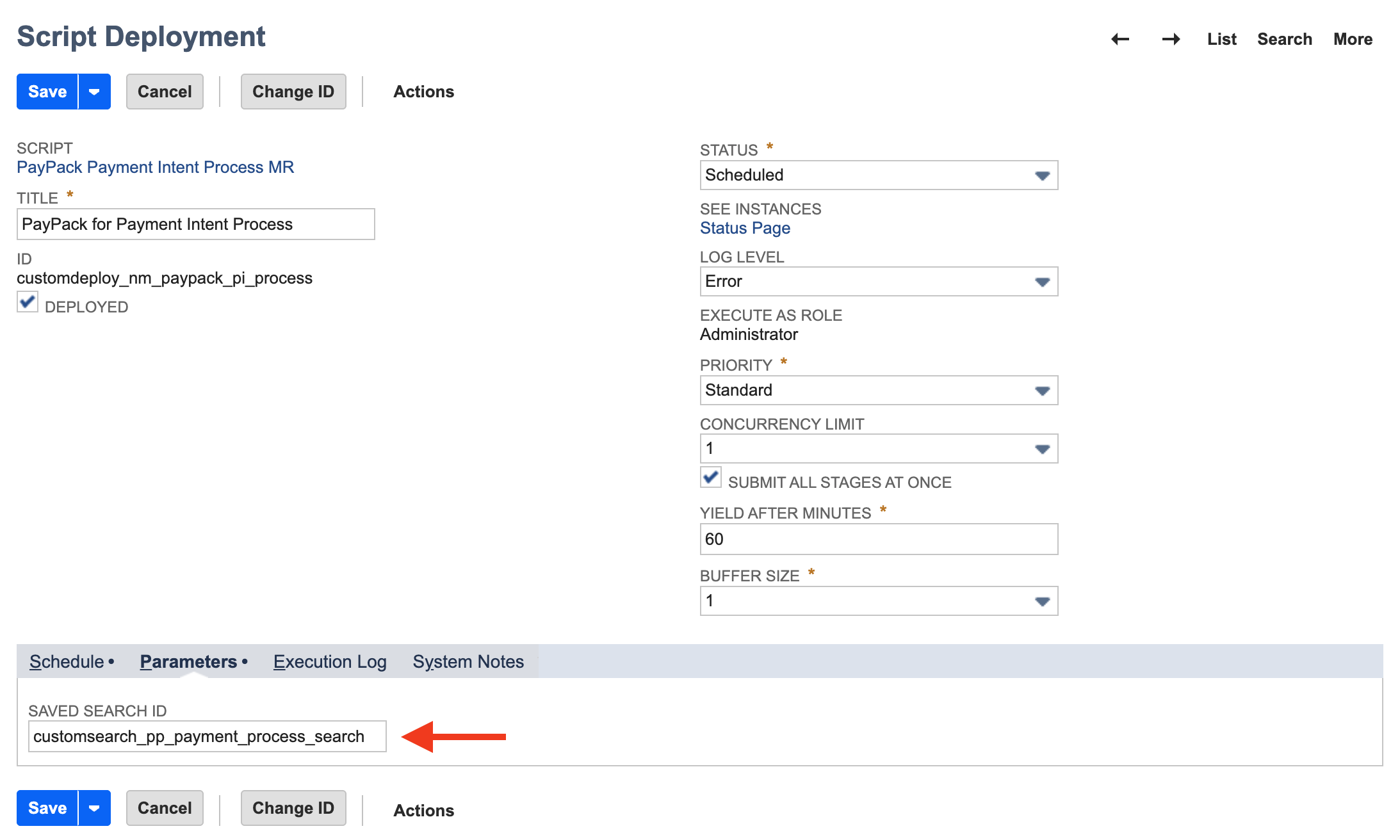Open the Status Page link
Screen dimensions: 1400x840
tap(745, 228)
